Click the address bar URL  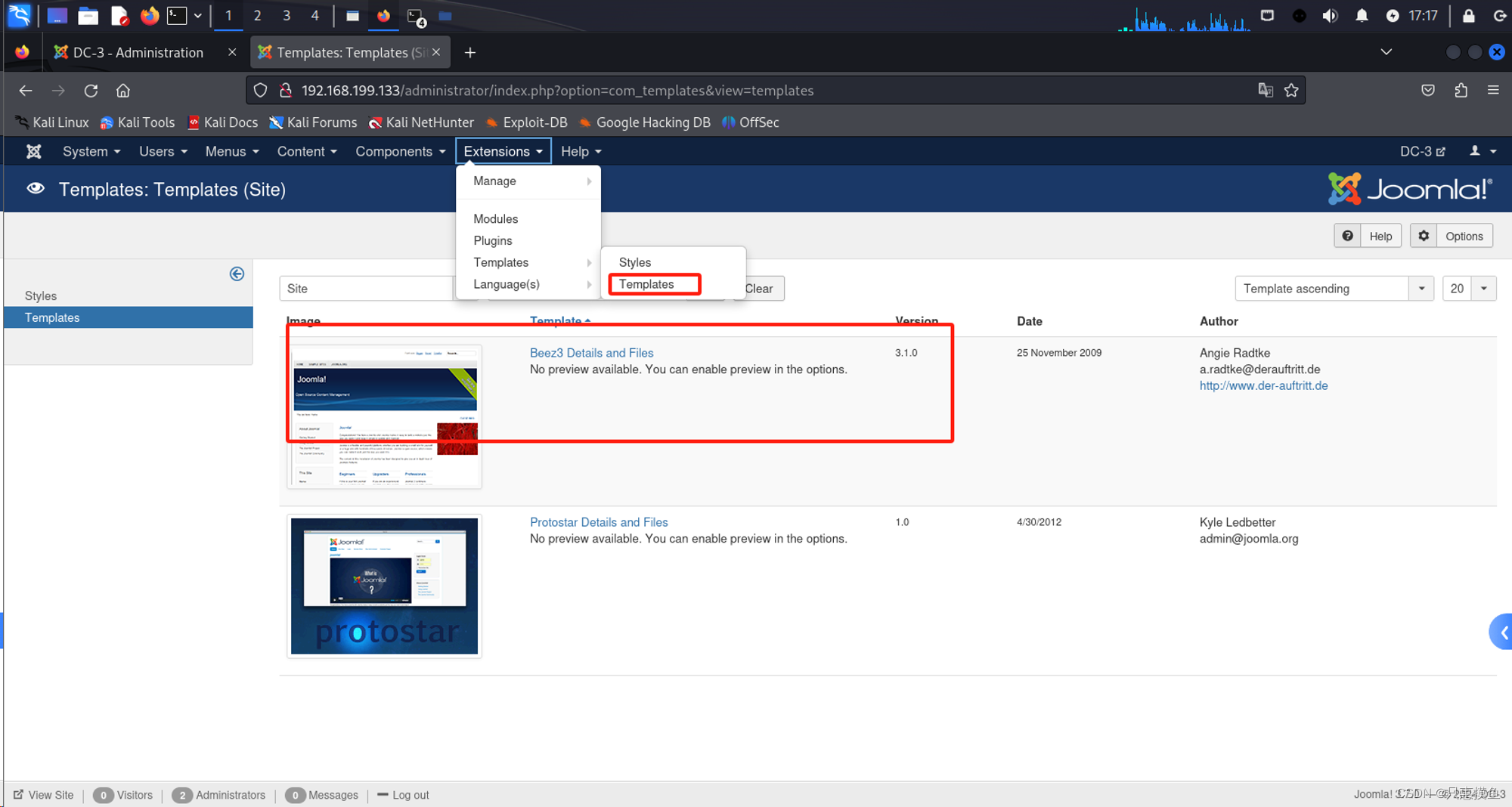point(557,91)
